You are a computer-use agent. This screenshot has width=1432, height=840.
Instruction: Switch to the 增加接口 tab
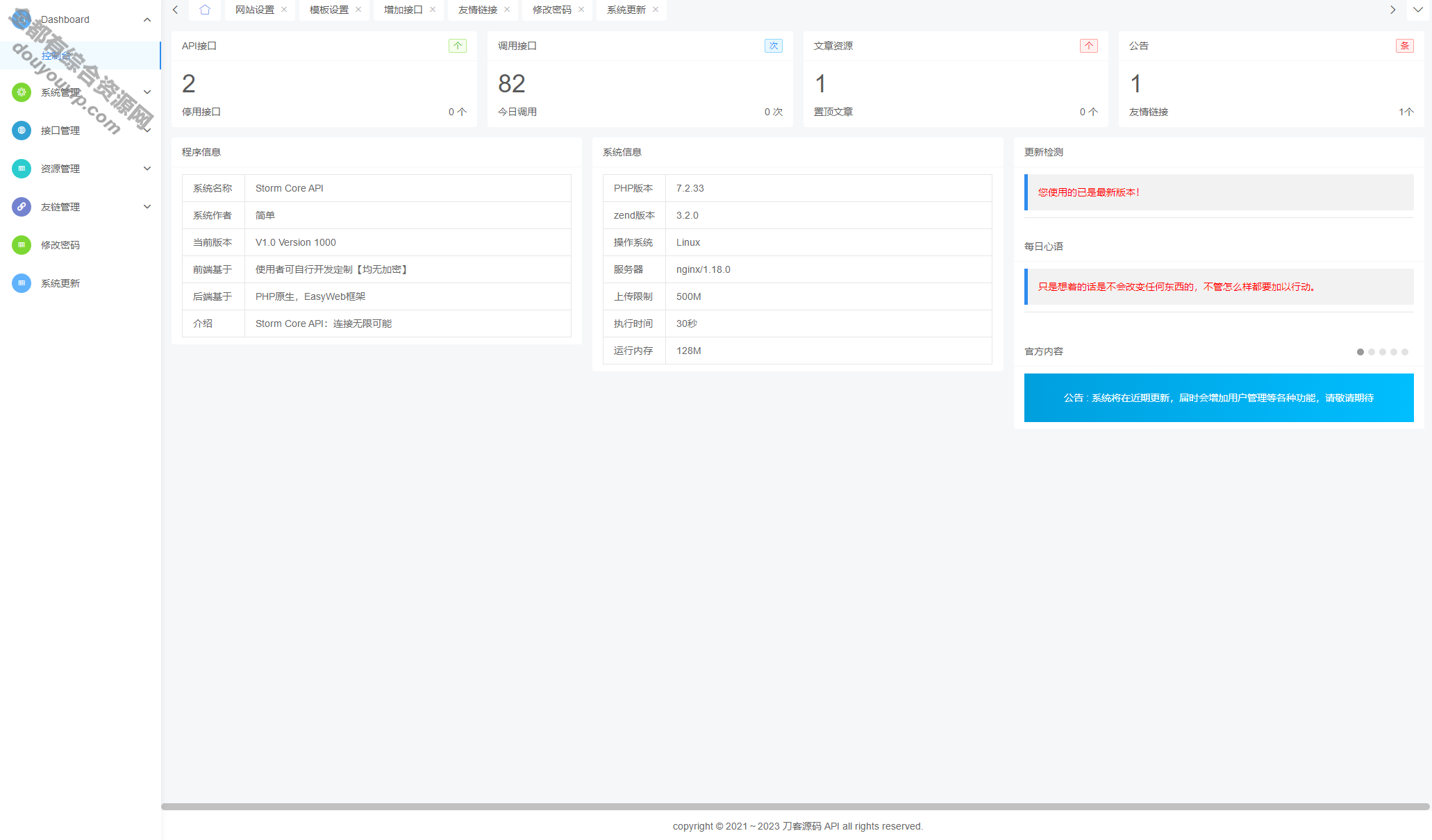403,10
